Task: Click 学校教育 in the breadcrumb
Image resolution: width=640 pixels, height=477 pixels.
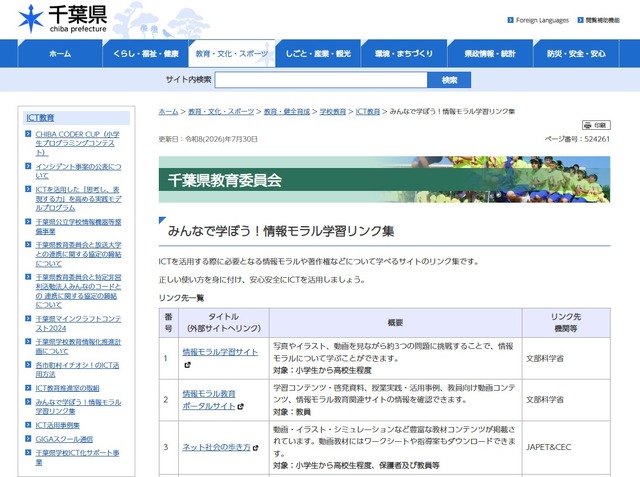Action: coord(333,111)
